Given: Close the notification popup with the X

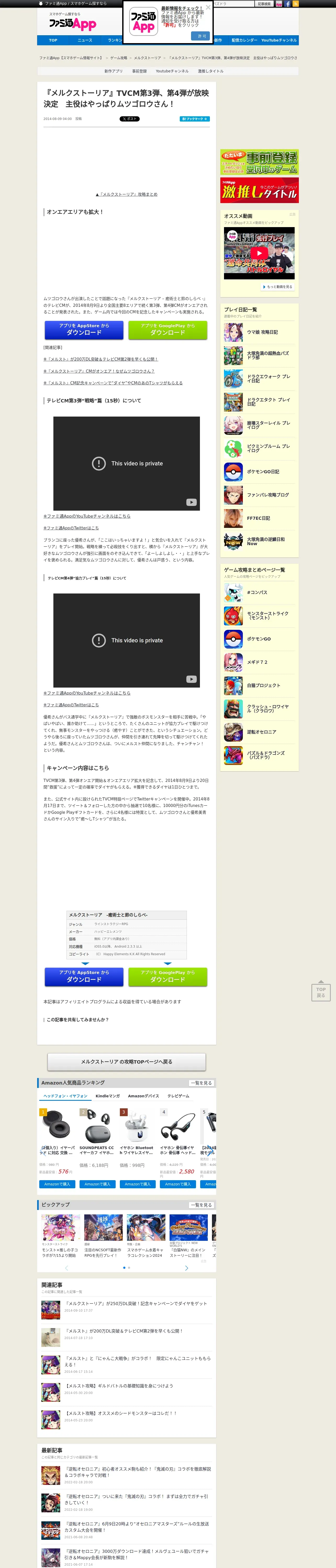Looking at the screenshot, I should (x=208, y=7).
